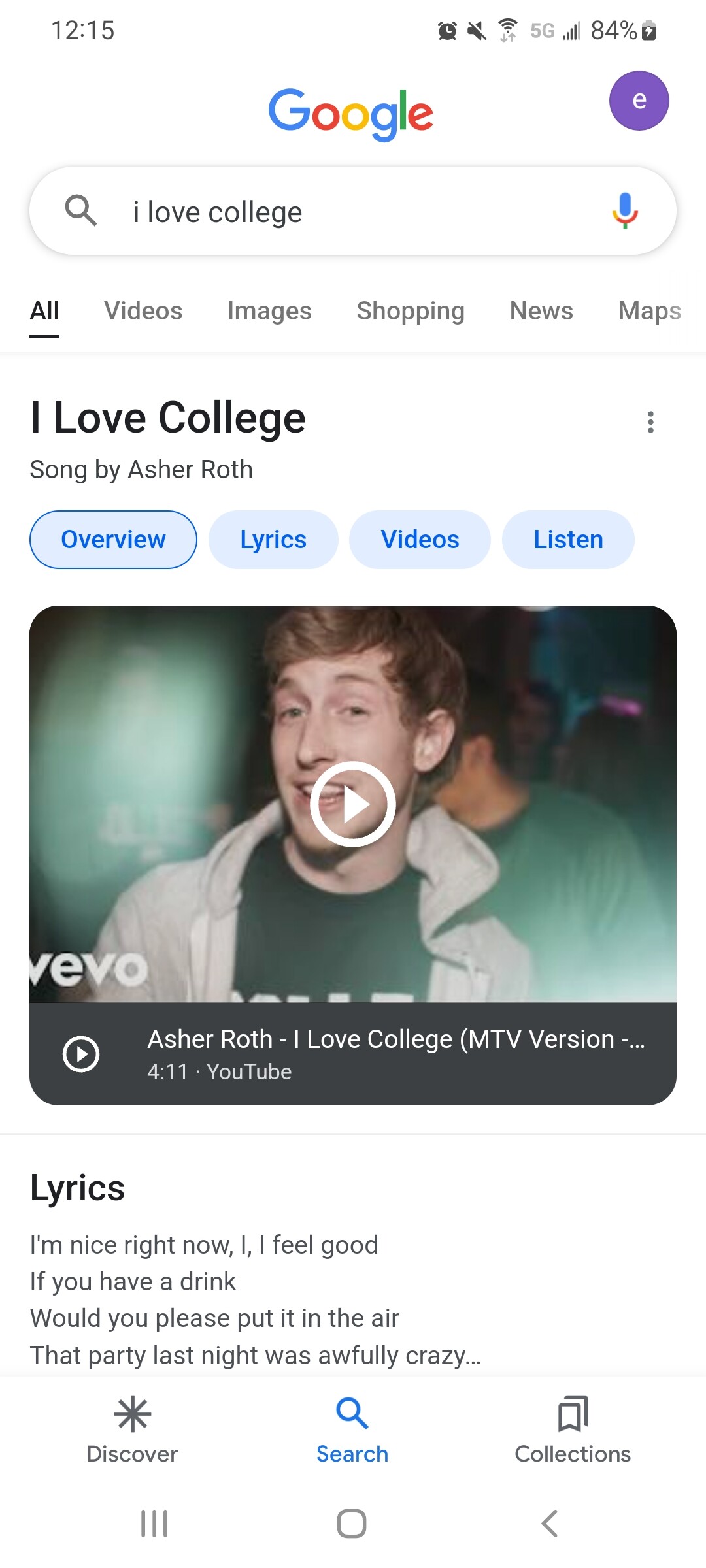This screenshot has height=1568, width=706.
Task: Edit the "i love college" search field
Action: [353, 212]
